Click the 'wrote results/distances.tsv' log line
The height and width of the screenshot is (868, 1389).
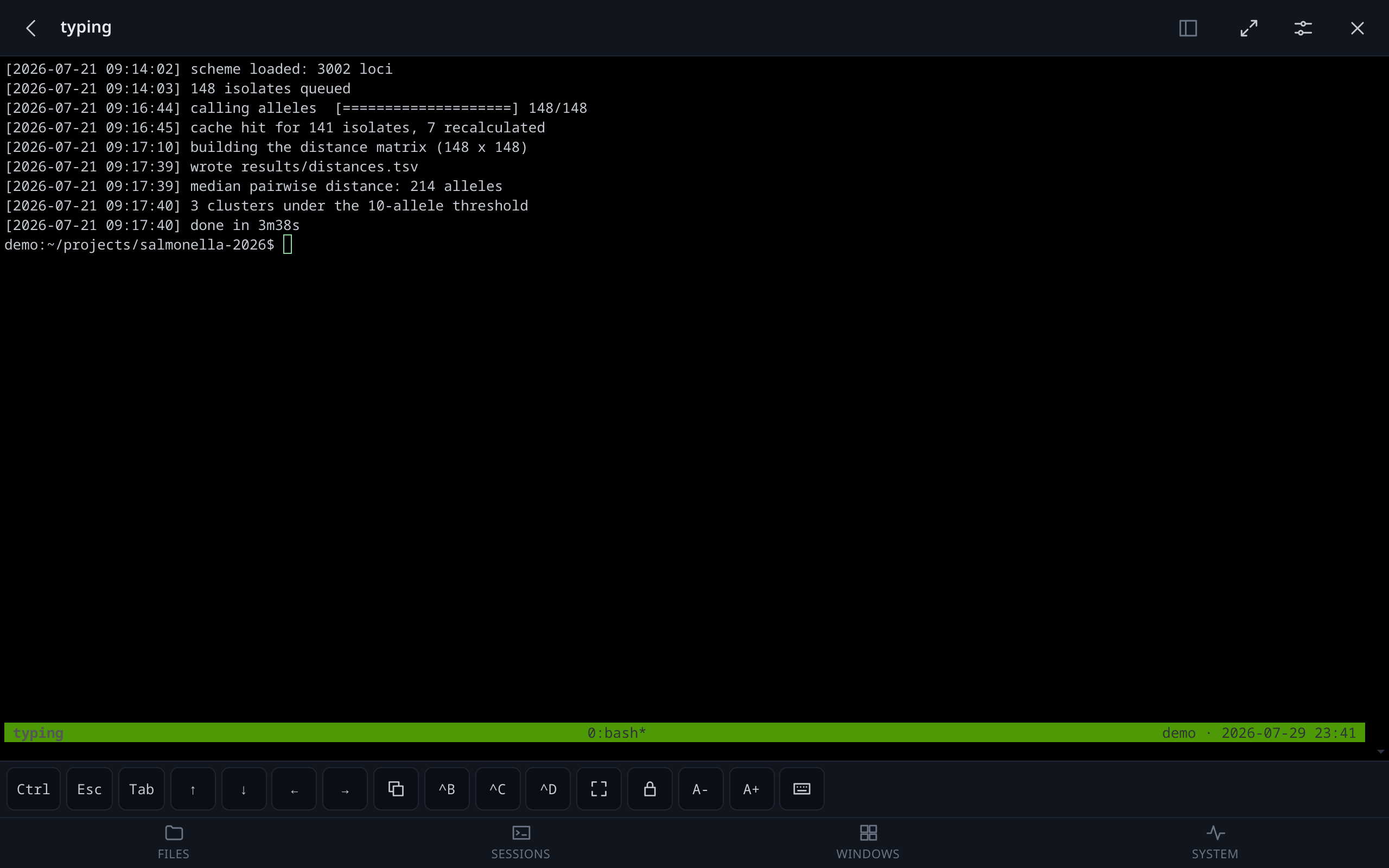[211, 167]
